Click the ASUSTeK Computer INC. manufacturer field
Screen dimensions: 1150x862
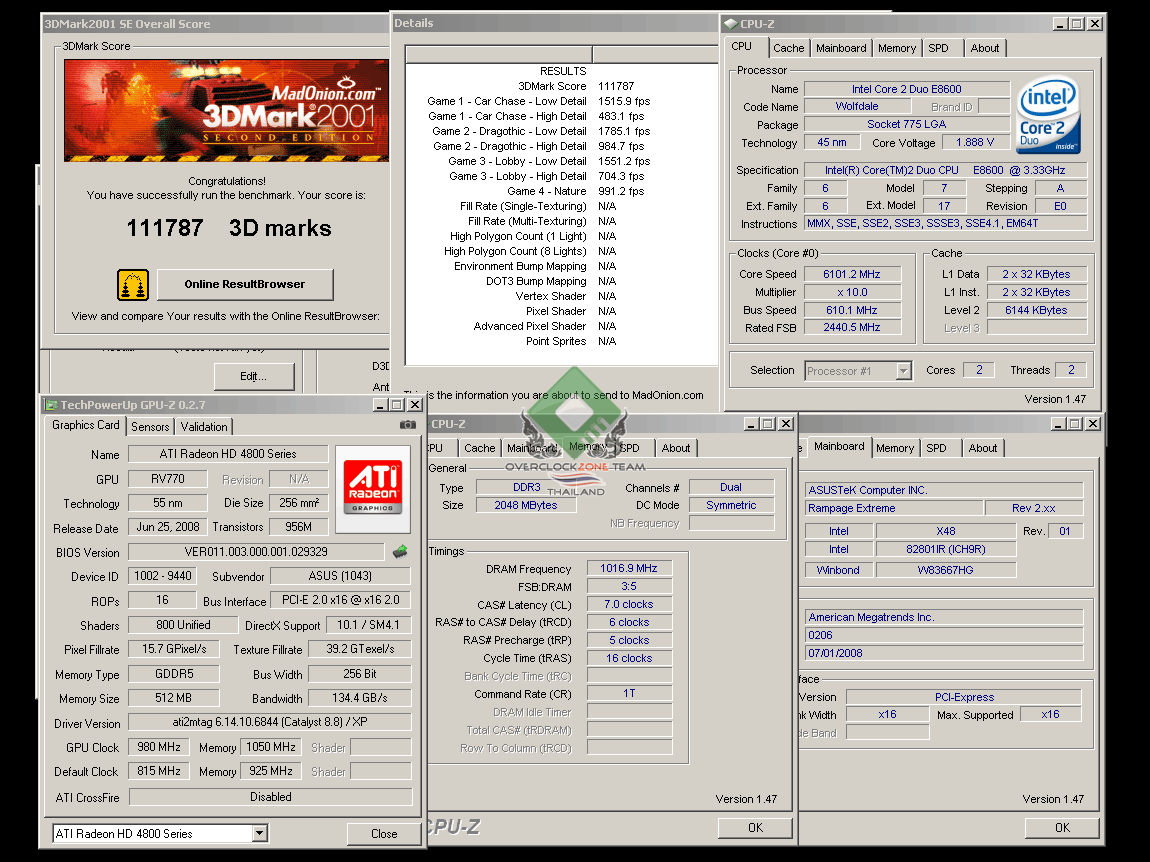coord(944,490)
